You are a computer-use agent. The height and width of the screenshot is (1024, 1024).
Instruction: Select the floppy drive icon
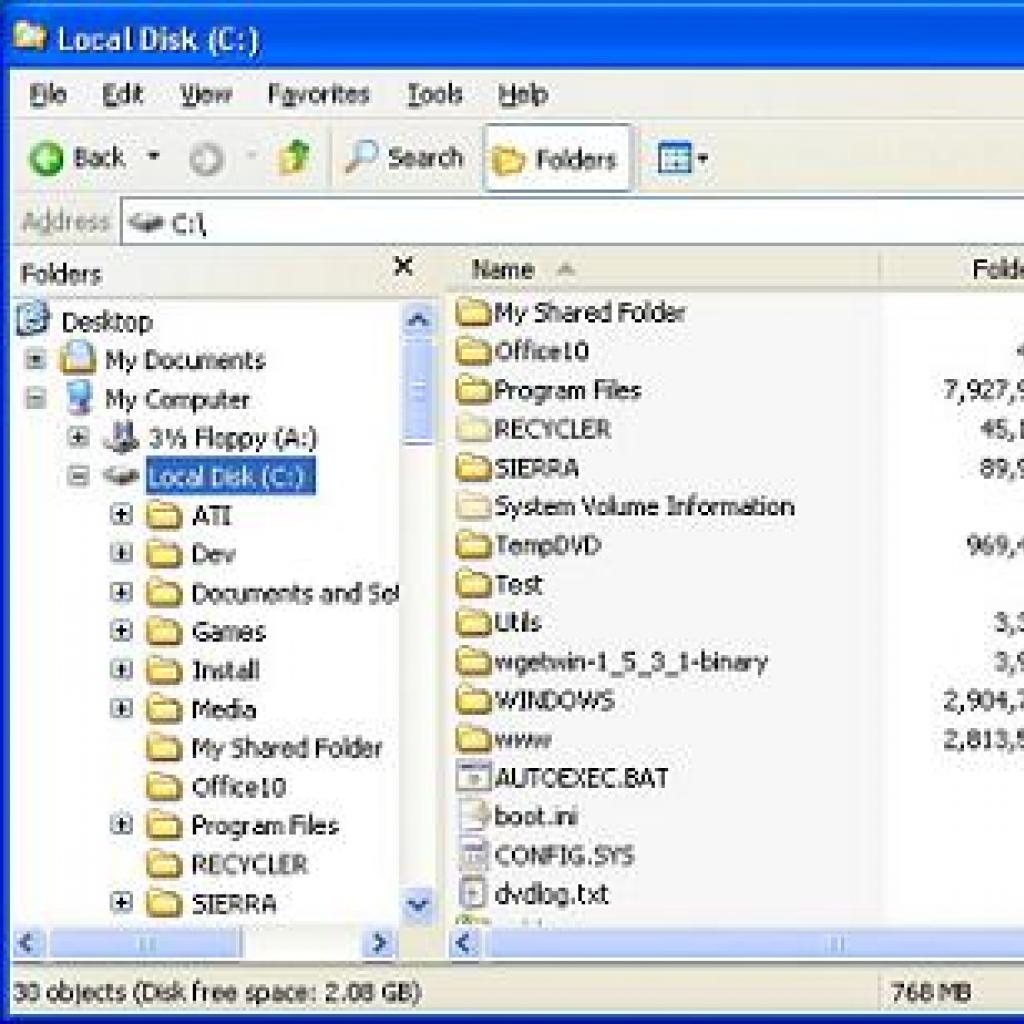pyautogui.click(x=121, y=437)
